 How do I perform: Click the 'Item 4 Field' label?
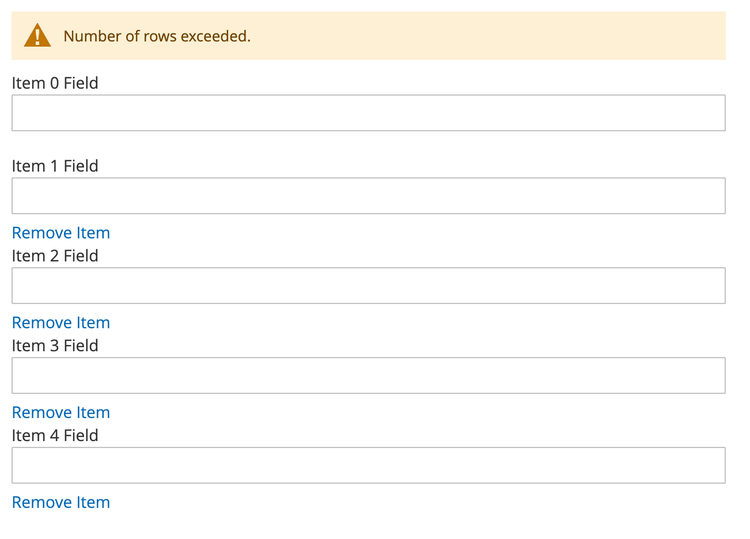pos(55,436)
